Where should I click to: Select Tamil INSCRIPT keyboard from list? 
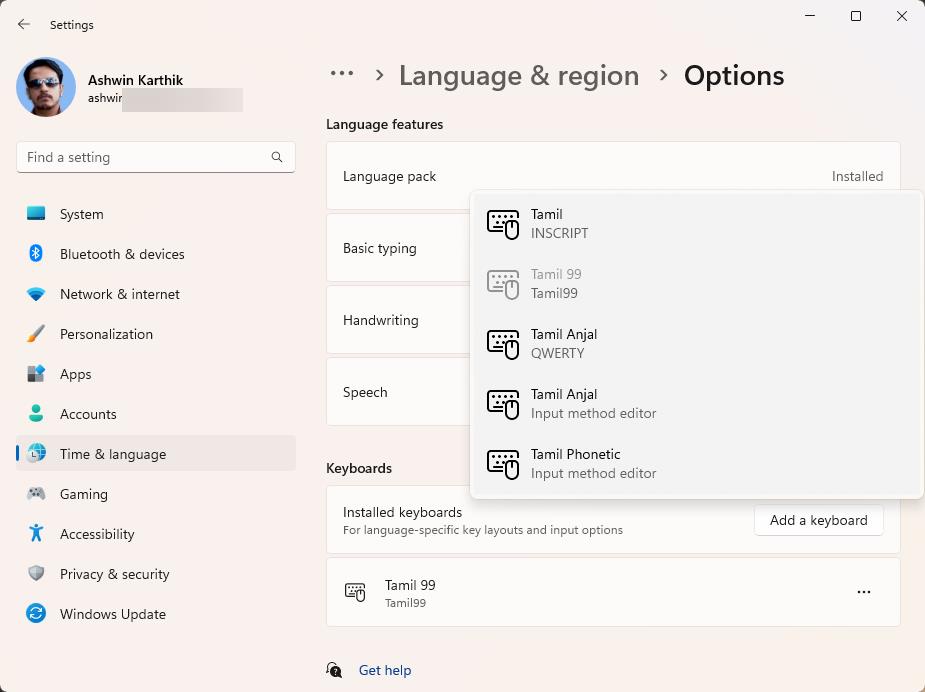(697, 224)
